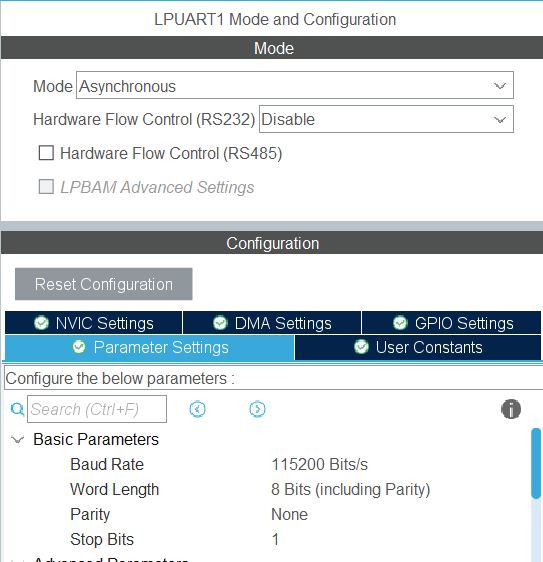Click GPIO Settings green check icon
Viewport: 543px width, 562px height.
(x=400, y=323)
